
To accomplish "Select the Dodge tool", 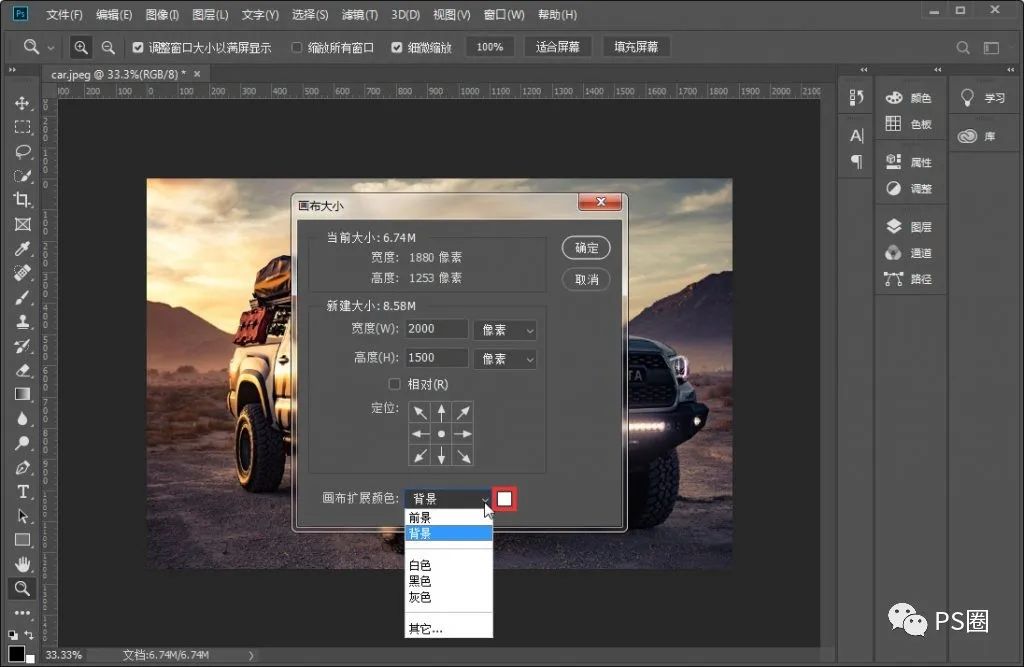I will pyautogui.click(x=22, y=443).
